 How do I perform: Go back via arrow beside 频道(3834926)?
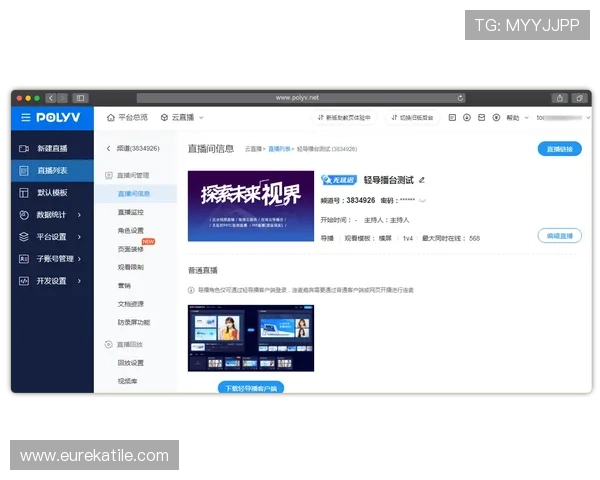pyautogui.click(x=108, y=149)
